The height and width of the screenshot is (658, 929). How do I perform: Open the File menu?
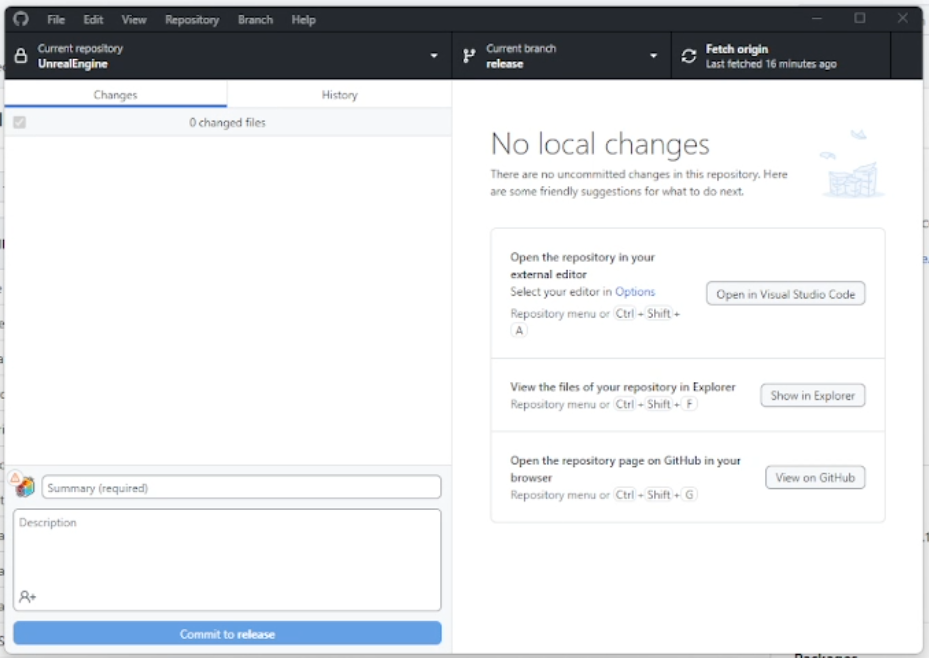tap(56, 20)
